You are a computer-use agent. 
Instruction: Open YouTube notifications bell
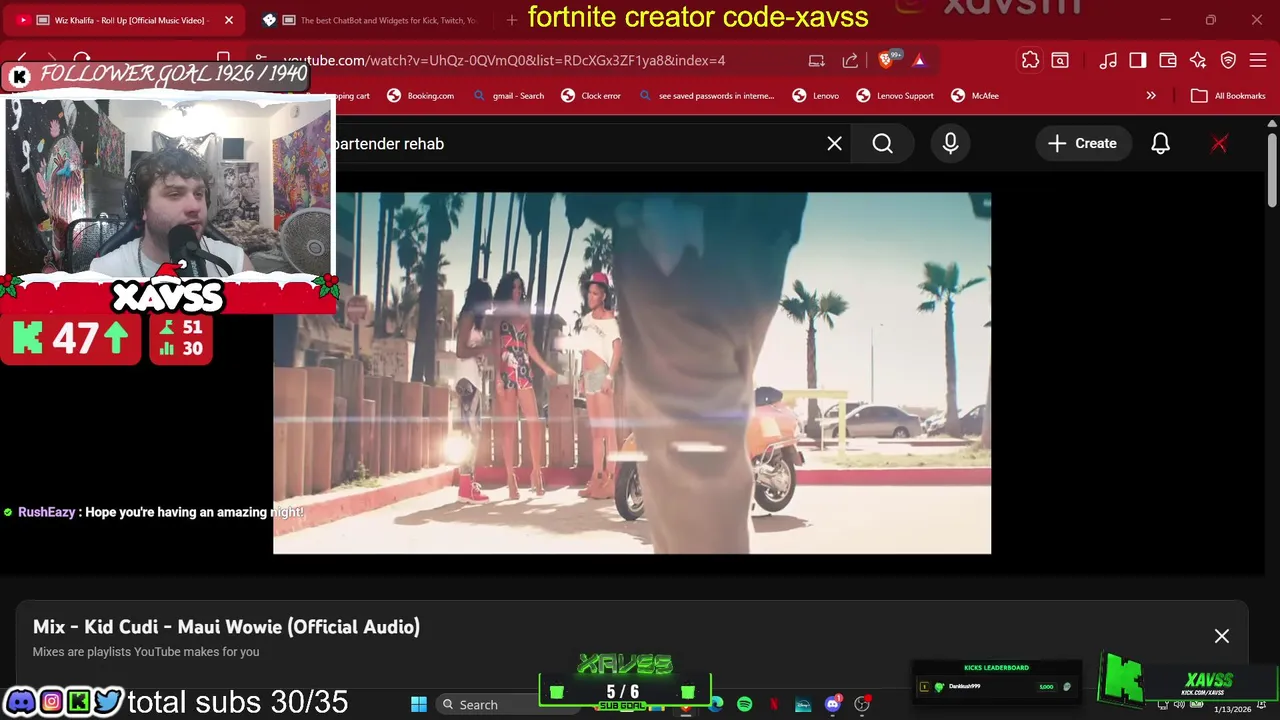tap(1160, 144)
